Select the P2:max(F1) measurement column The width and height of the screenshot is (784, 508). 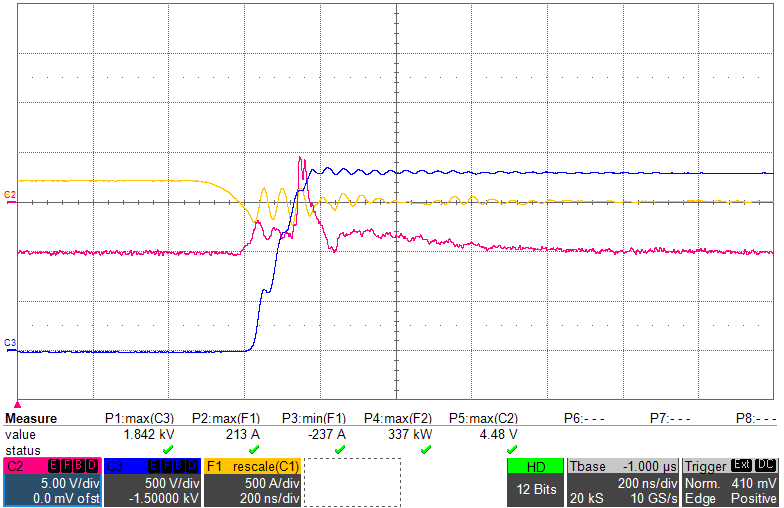pyautogui.click(x=225, y=418)
